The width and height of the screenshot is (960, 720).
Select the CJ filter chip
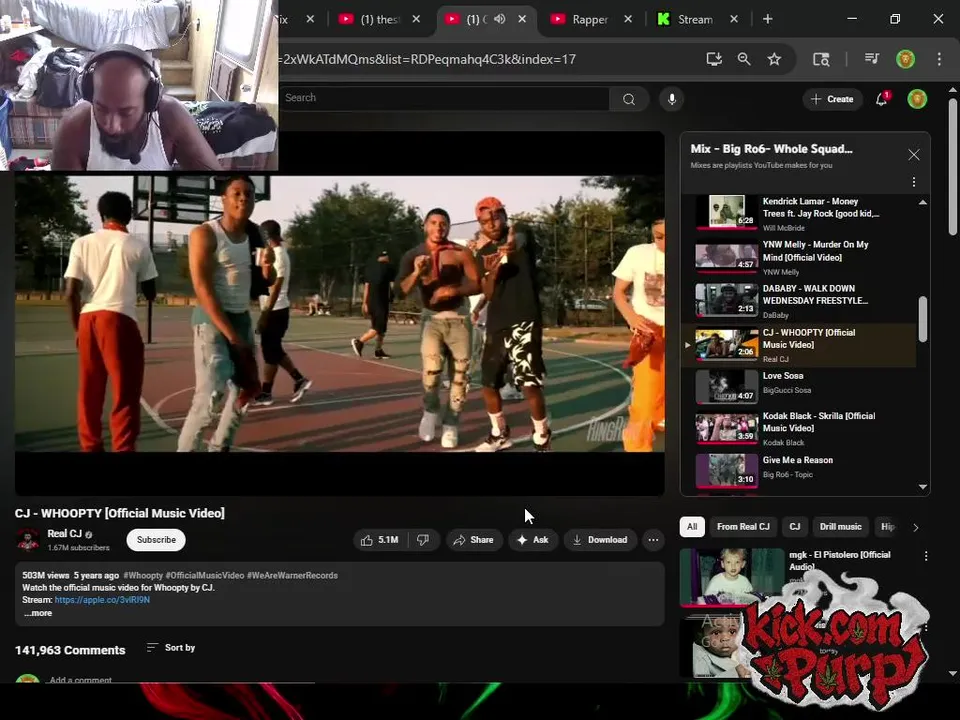(795, 527)
